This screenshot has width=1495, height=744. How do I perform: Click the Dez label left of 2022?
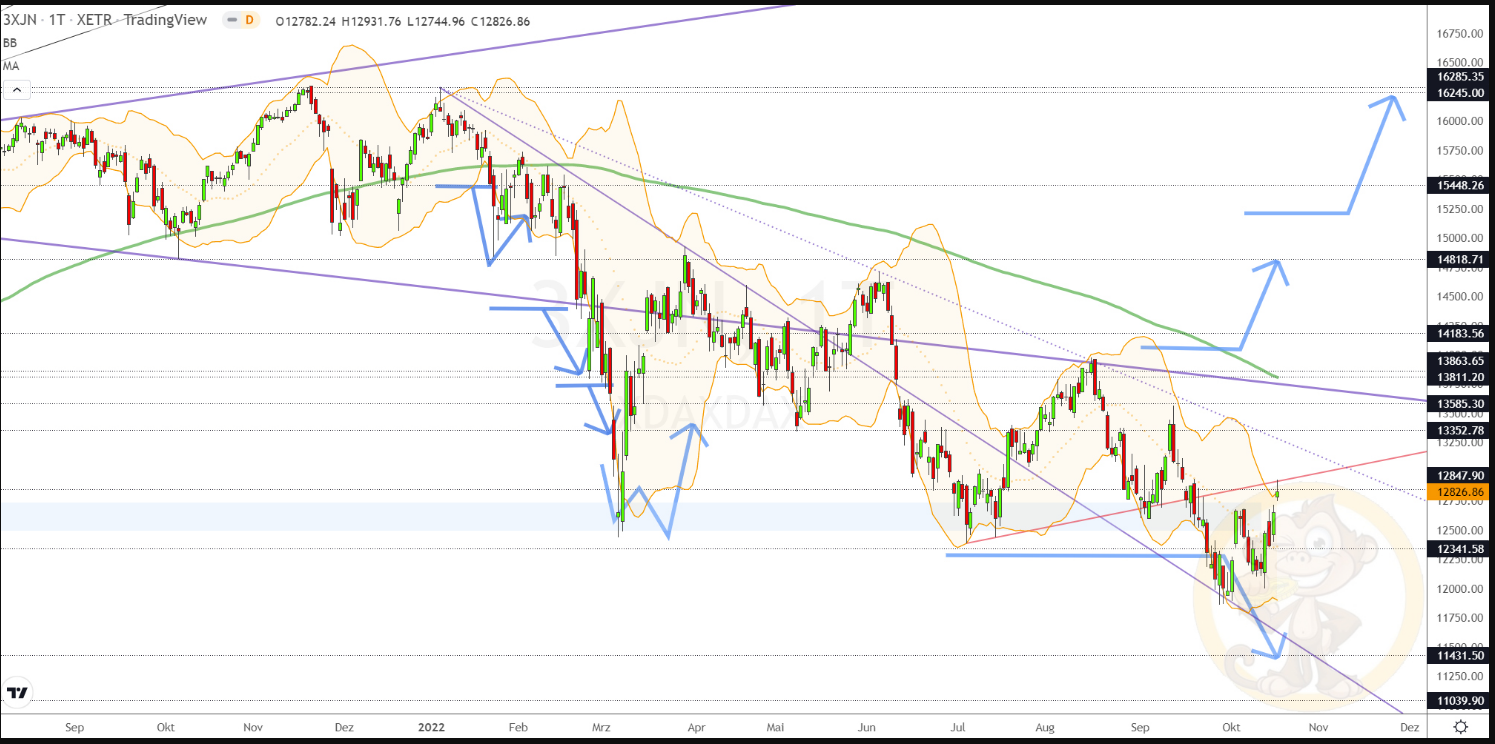345,727
